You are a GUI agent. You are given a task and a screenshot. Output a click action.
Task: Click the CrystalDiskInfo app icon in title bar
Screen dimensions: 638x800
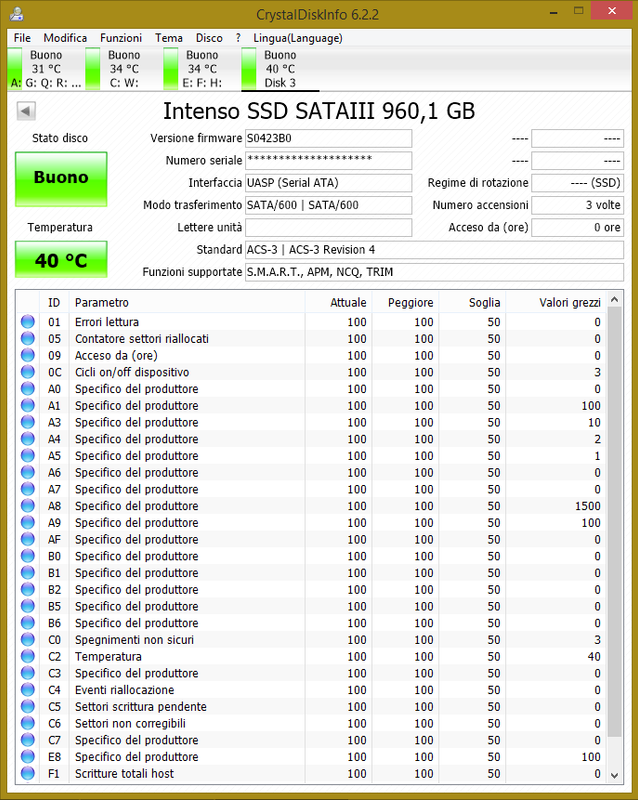pyautogui.click(x=16, y=14)
